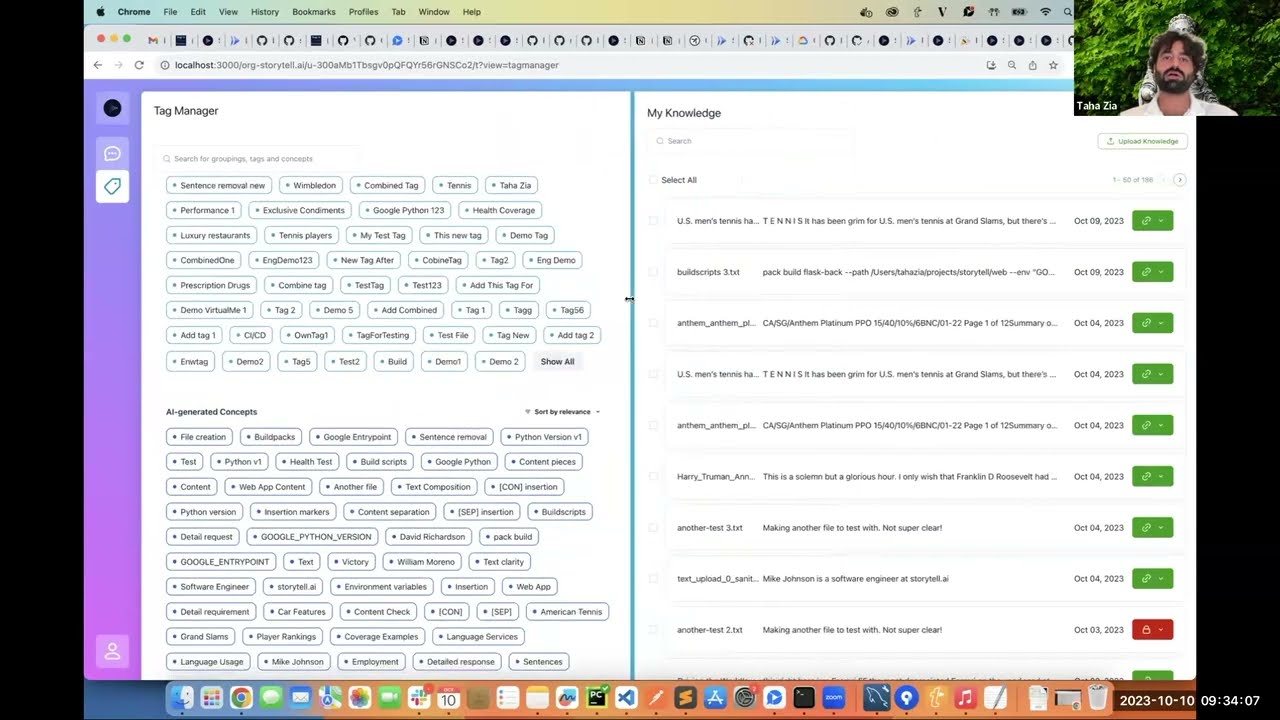Open the Music app from the dock
The height and width of the screenshot is (720, 1280).
coord(965,697)
